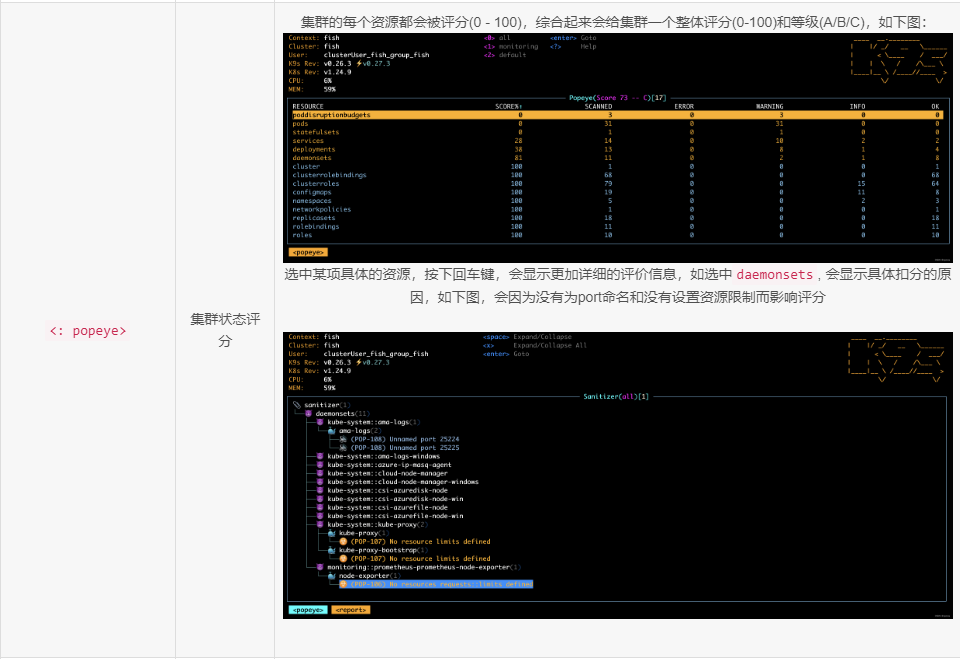Click the container icon beside oma-logs(2)

[x=332, y=431]
